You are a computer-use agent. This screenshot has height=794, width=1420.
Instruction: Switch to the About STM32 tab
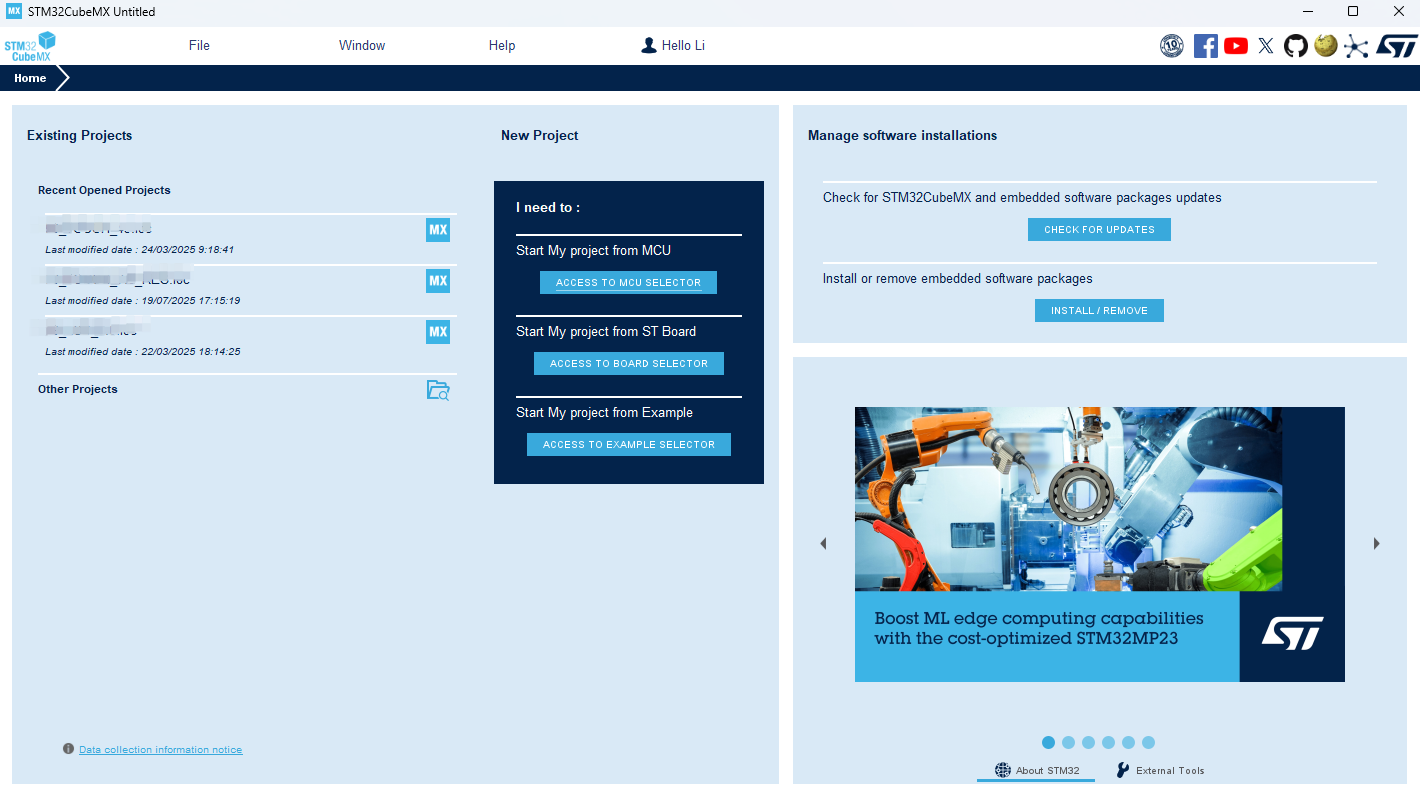(x=1037, y=771)
